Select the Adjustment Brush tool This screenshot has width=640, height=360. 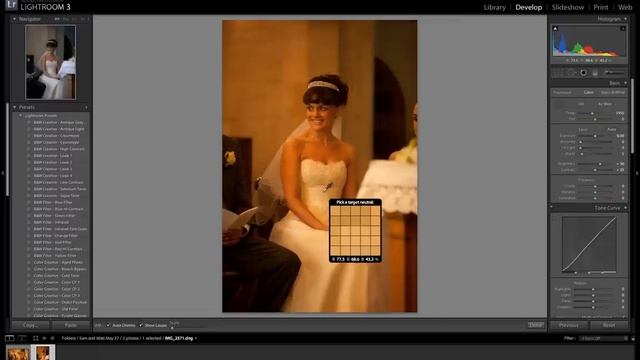click(614, 73)
